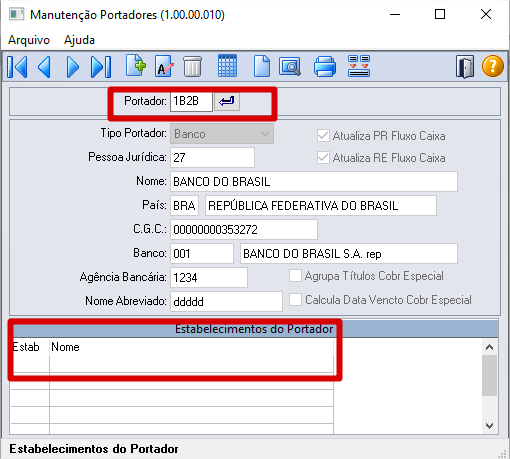510x459 pixels.
Task: Enable Calcula Data Vencto Cobr Especial
Action: point(295,299)
